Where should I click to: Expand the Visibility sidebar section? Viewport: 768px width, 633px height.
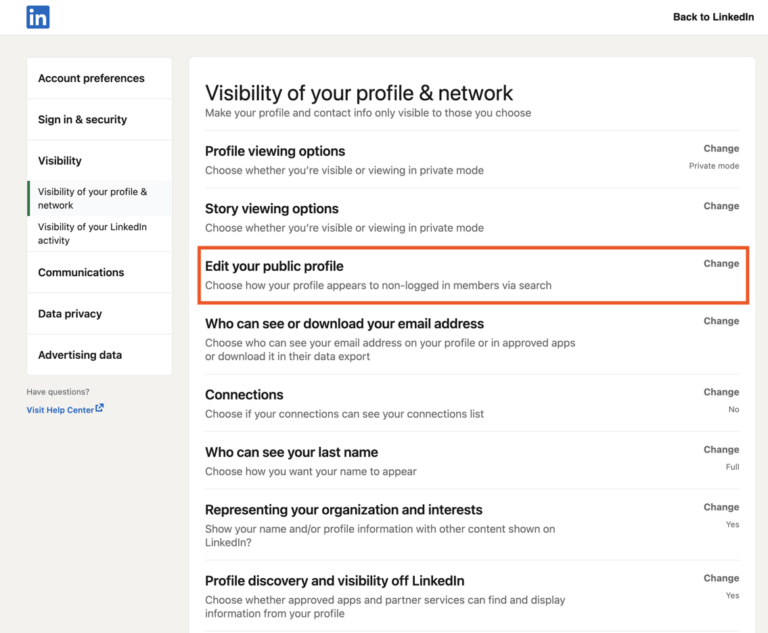coord(60,160)
